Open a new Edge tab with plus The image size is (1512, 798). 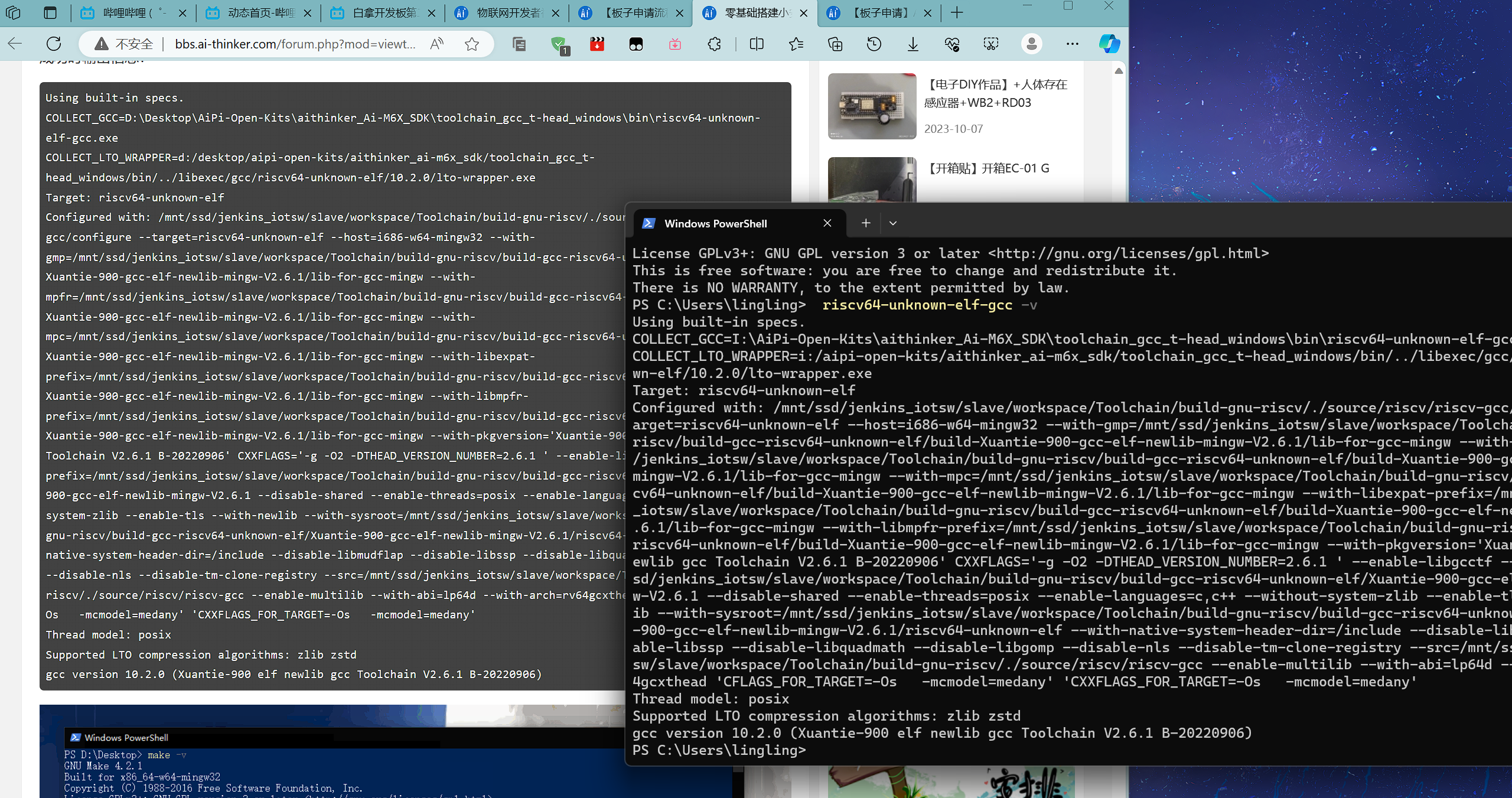pos(957,12)
